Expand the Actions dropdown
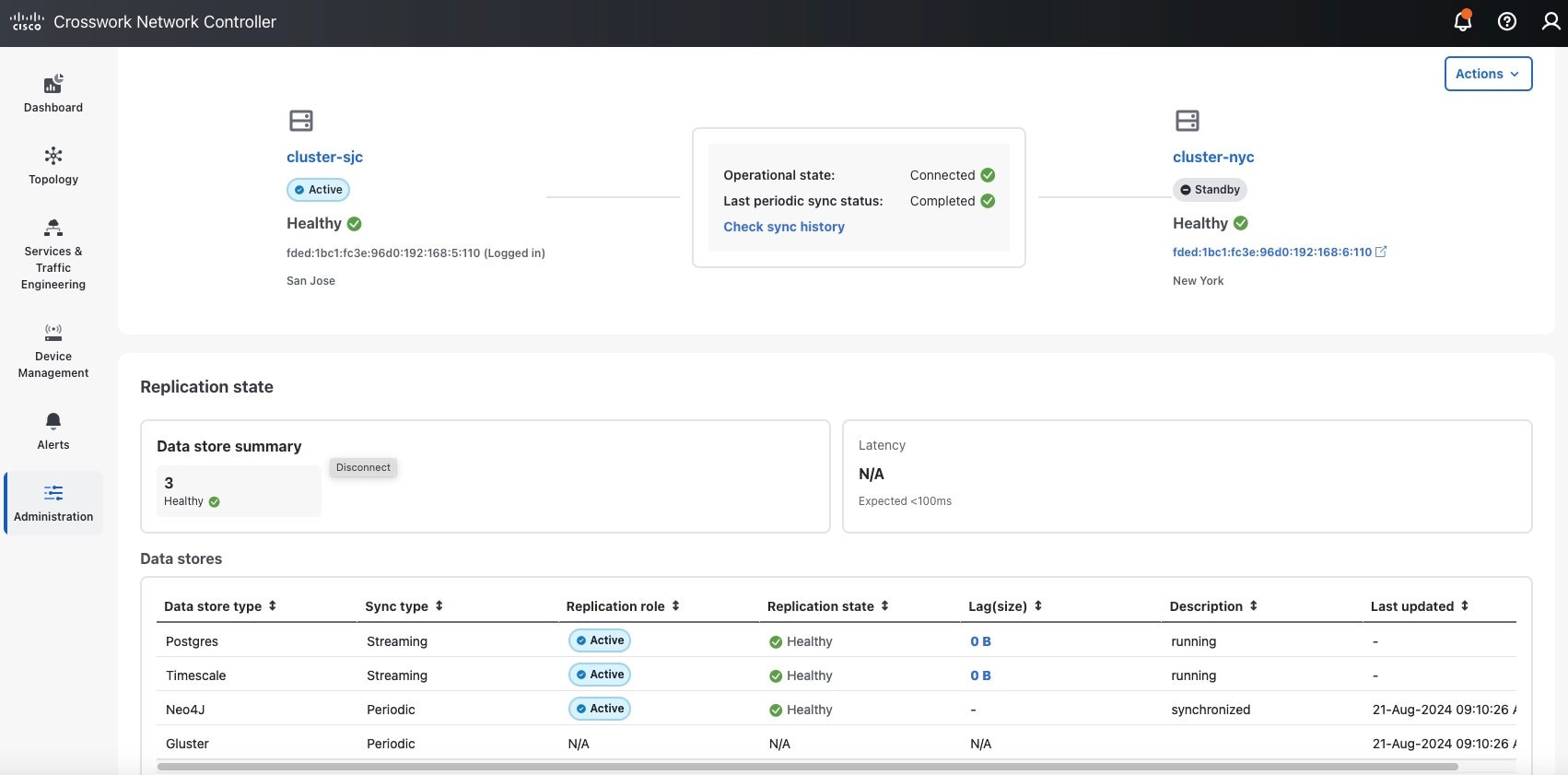Image resolution: width=1568 pixels, height=775 pixels. 1488,74
